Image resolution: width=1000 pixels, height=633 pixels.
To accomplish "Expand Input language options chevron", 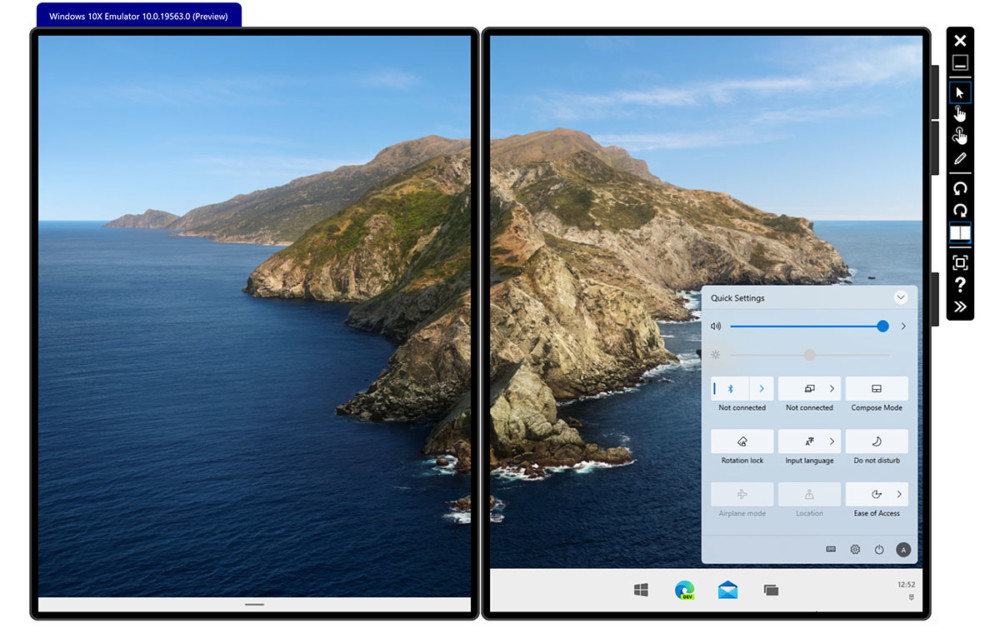I will pyautogui.click(x=832, y=442).
